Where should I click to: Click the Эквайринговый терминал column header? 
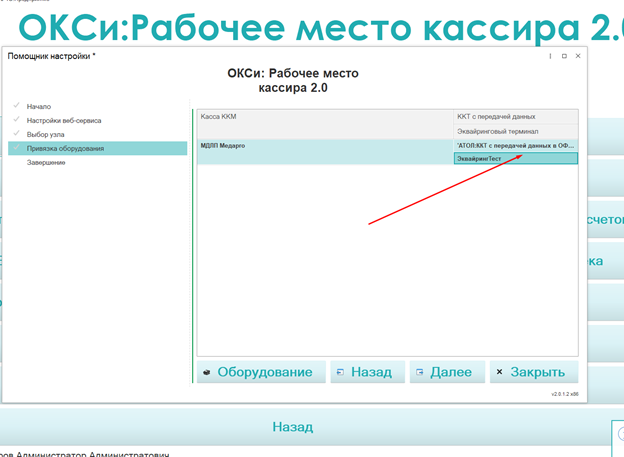(516, 131)
